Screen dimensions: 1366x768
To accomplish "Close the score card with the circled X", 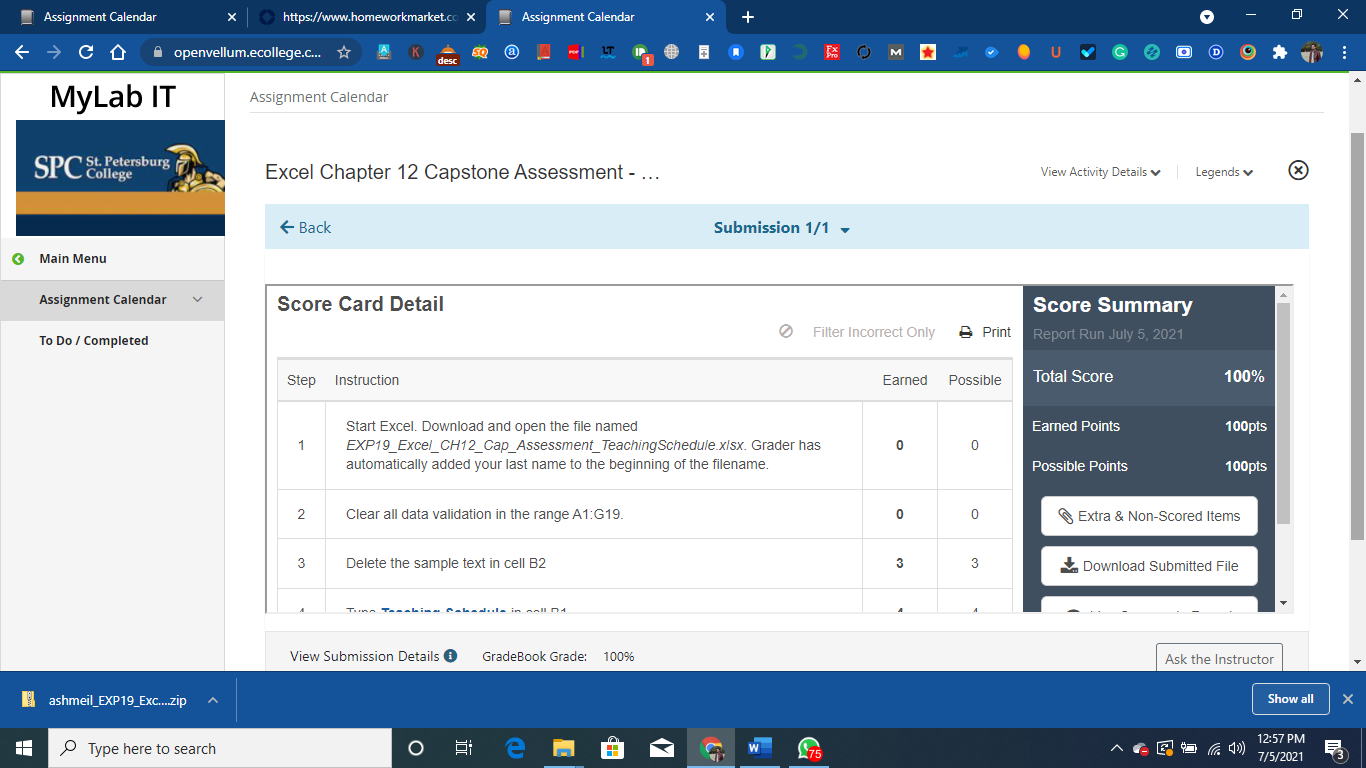I will (x=1298, y=170).
